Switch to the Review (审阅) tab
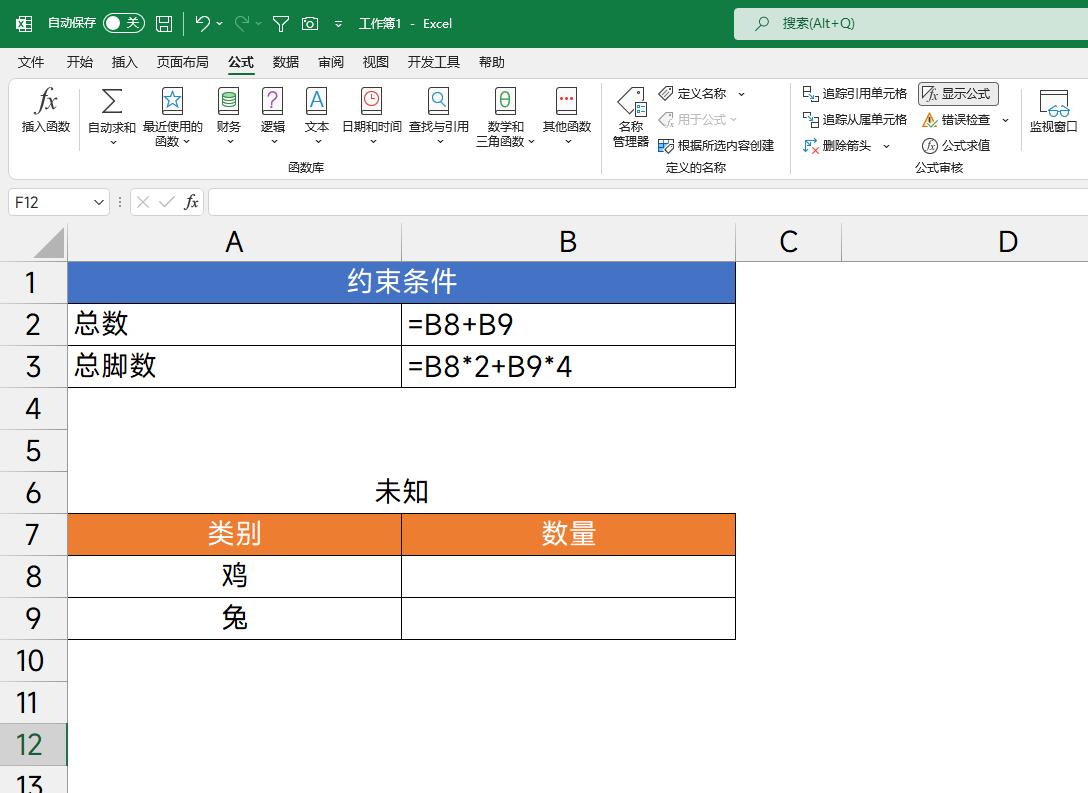Viewport: 1088px width, 793px height. [331, 62]
